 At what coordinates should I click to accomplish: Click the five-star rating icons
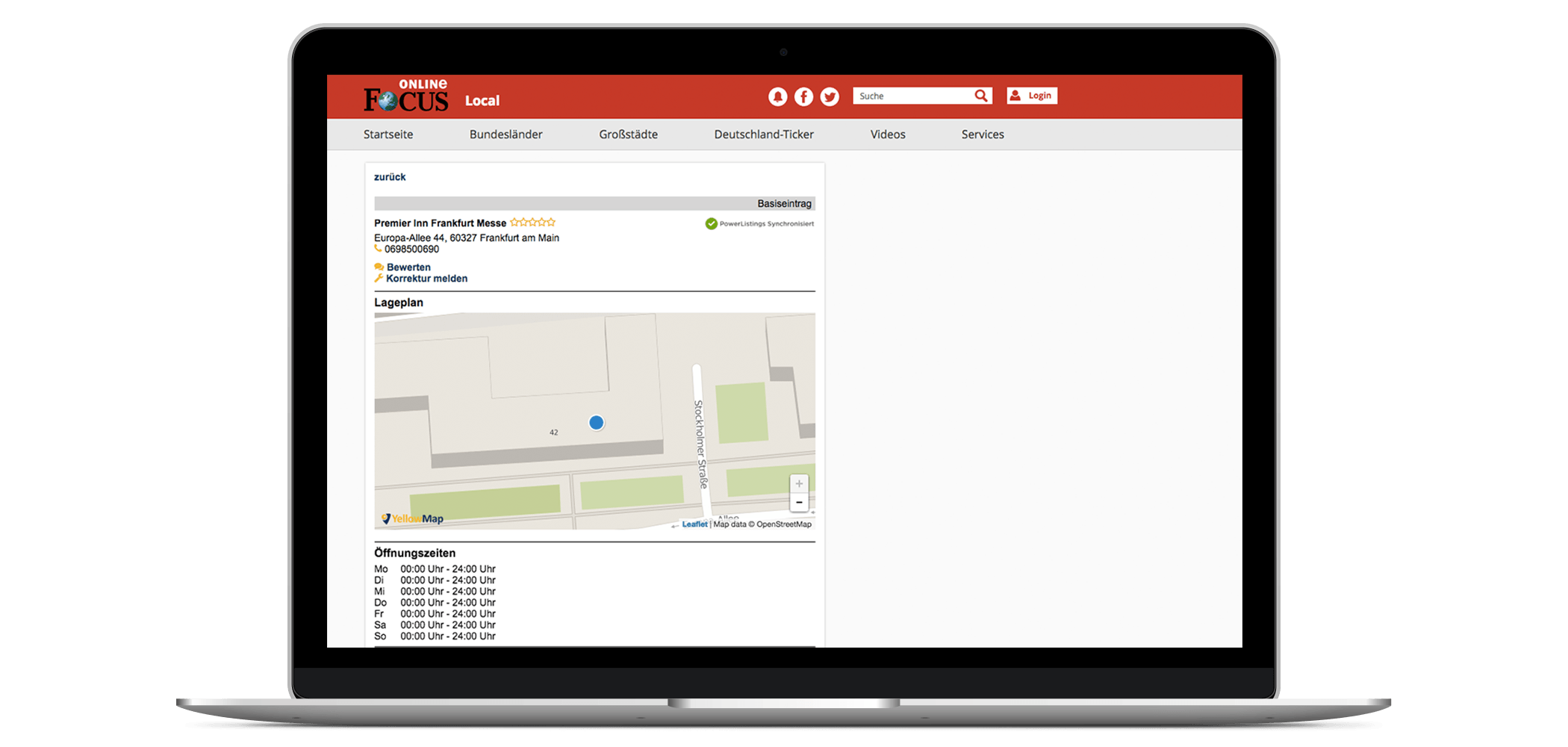pos(532,223)
